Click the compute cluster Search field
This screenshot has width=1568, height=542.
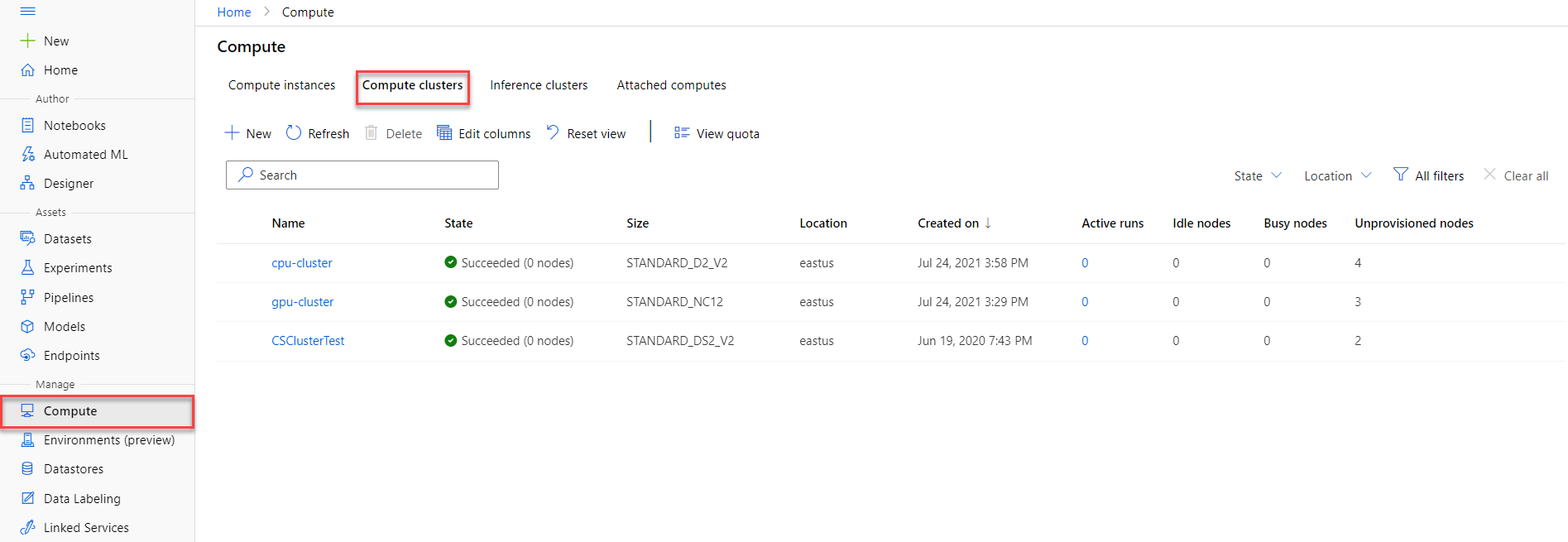click(x=362, y=175)
